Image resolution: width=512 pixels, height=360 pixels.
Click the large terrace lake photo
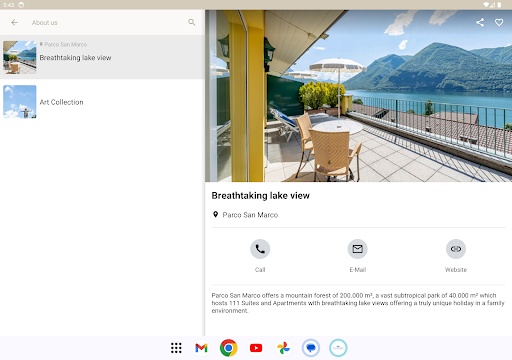coord(358,96)
